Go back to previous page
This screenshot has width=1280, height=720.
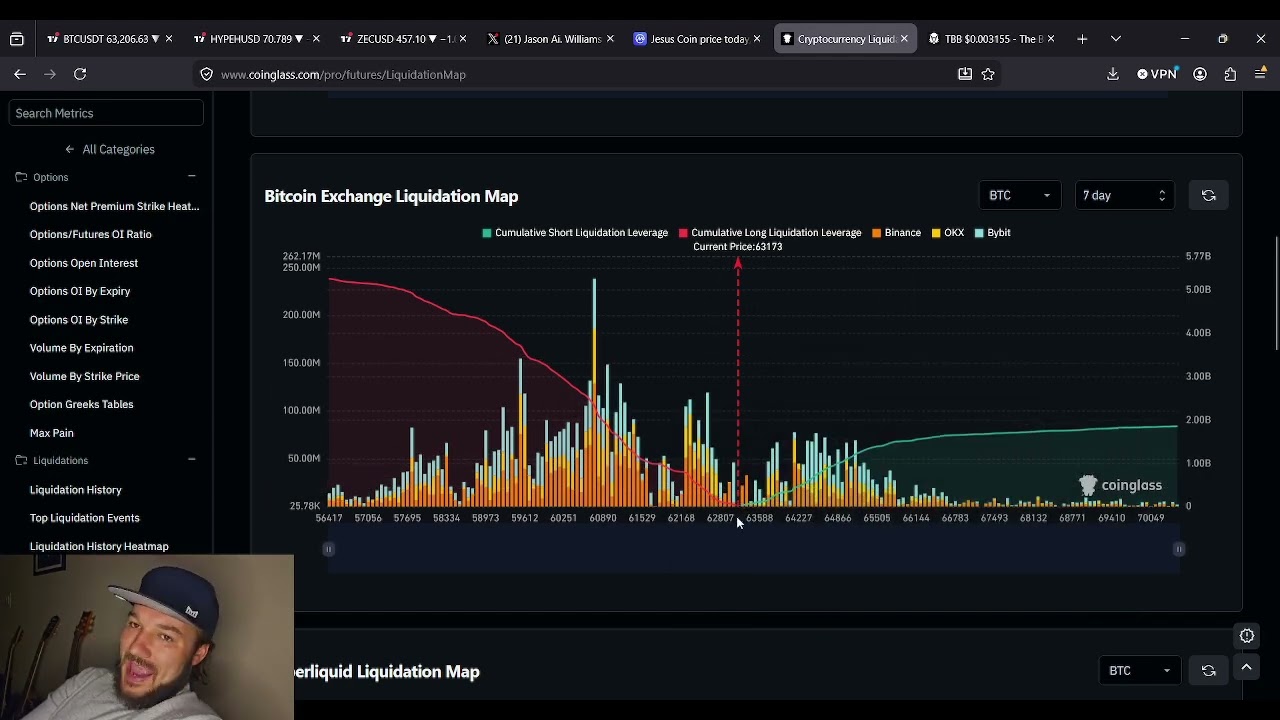click(20, 74)
